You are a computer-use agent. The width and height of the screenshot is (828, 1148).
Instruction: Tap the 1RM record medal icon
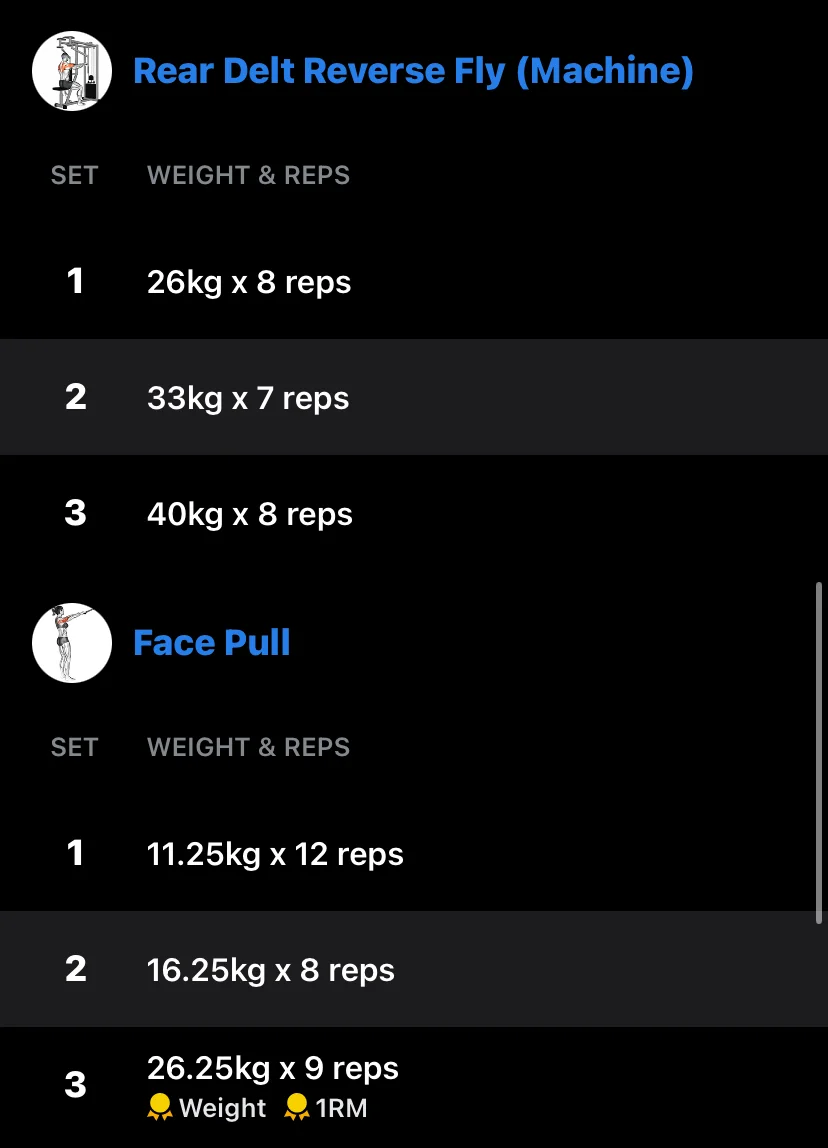click(x=296, y=1108)
